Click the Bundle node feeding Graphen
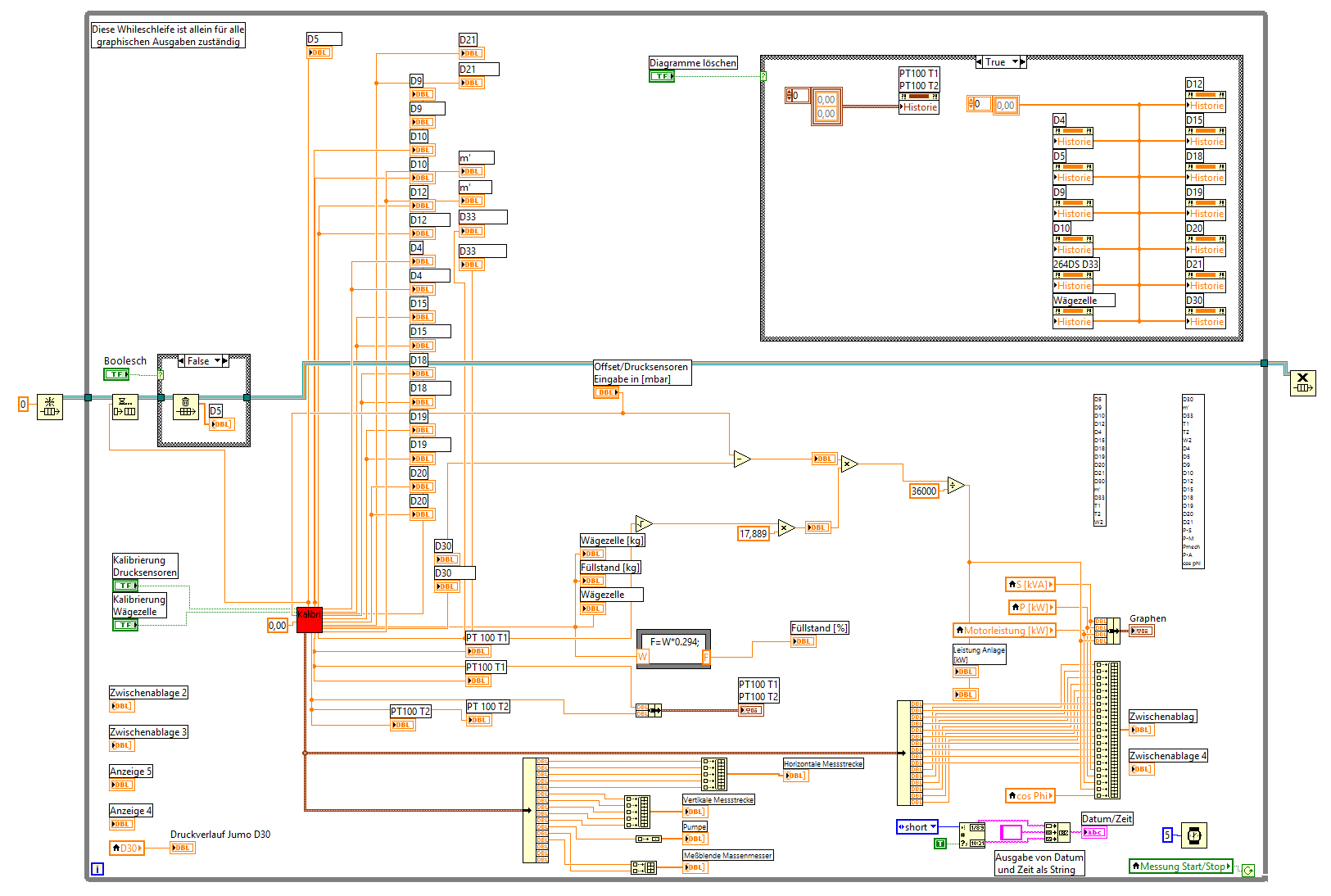This screenshot has height=896, width=1331. (1107, 631)
